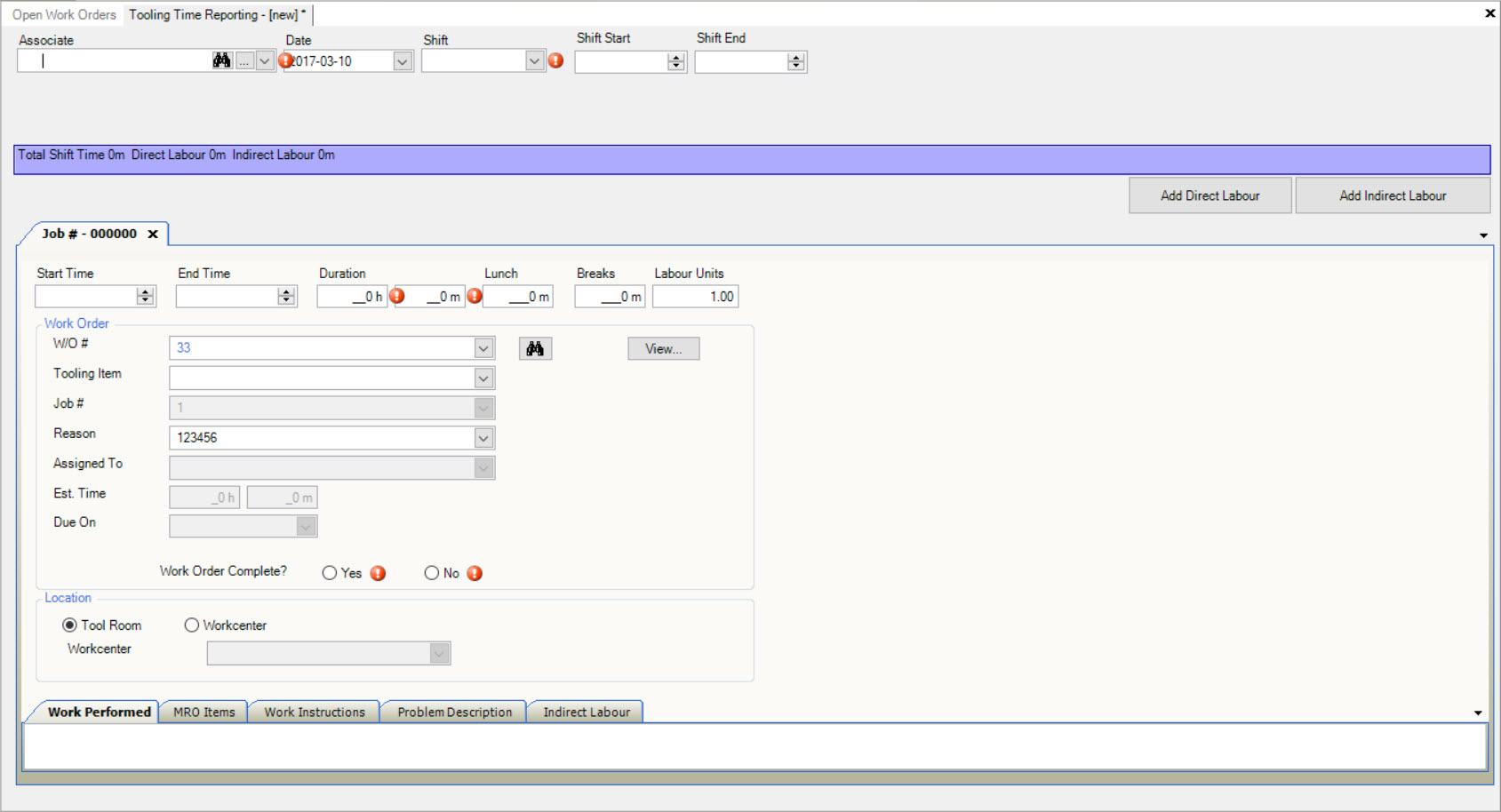The image size is (1501, 812).
Task: Expand the Tooling Item dropdown
Action: point(483,378)
